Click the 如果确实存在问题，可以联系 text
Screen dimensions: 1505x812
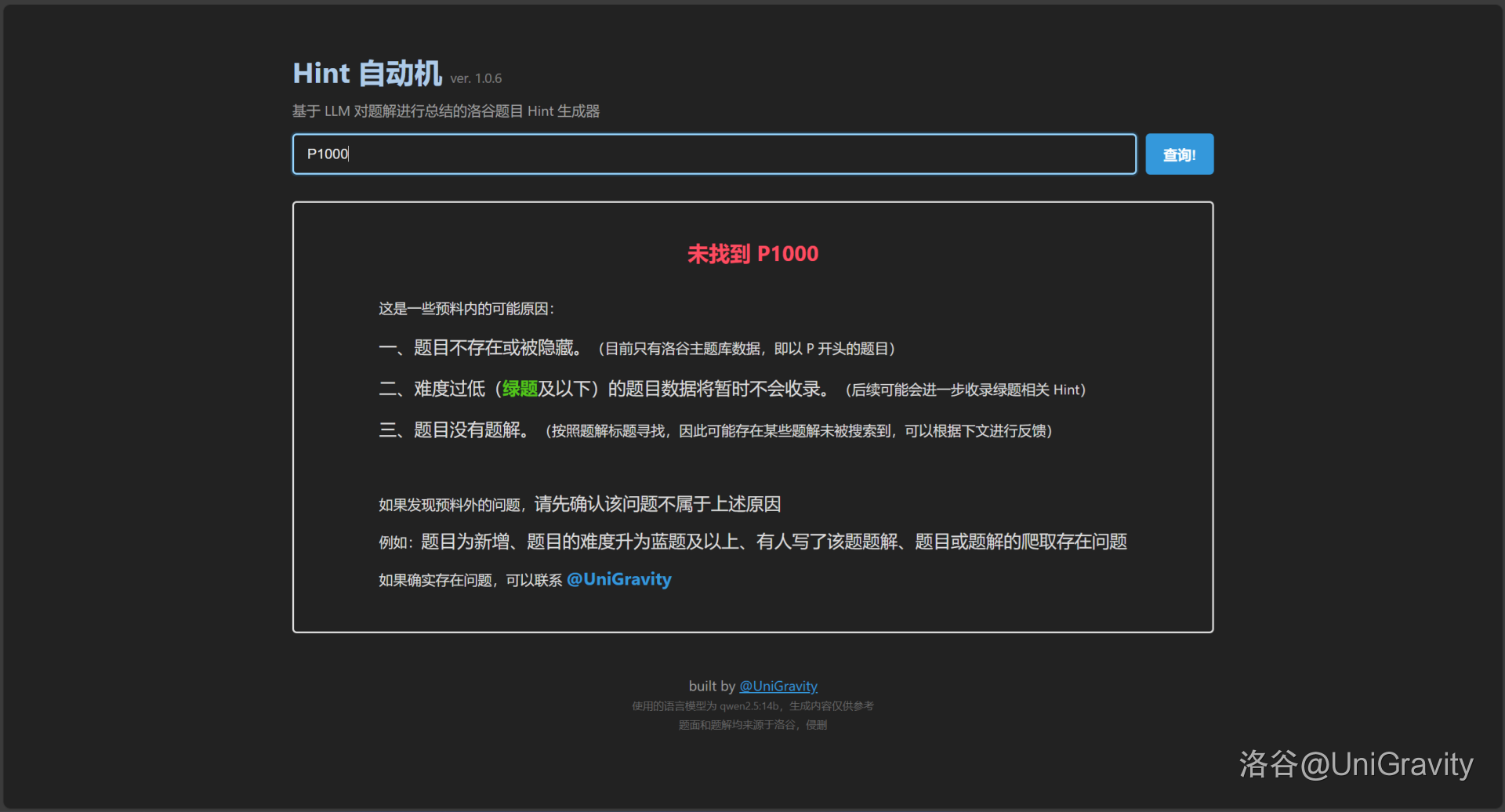point(470,580)
